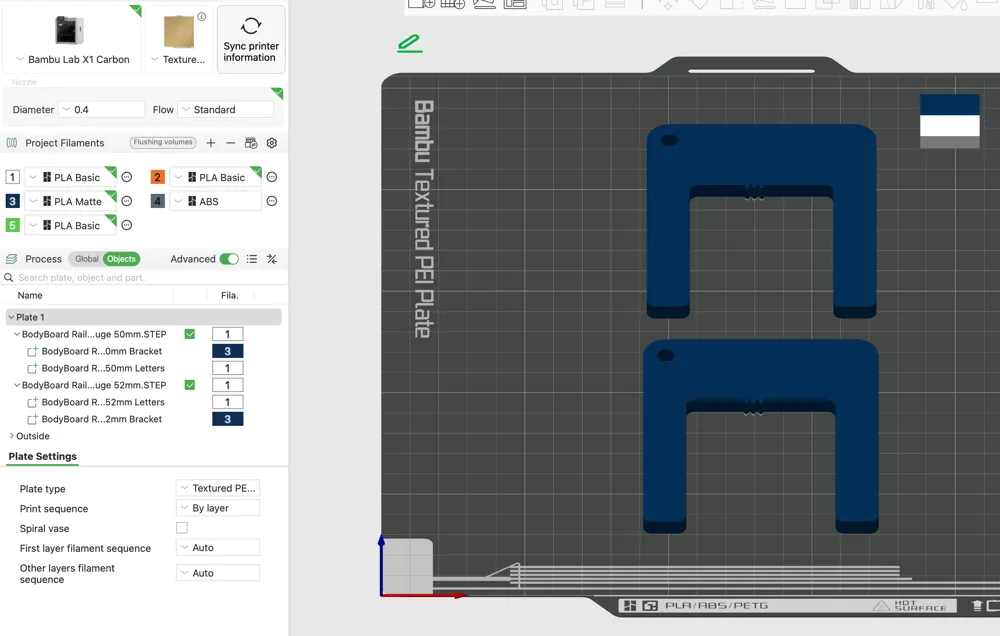This screenshot has width=1000, height=636.
Task: Click the Sync printer information button
Action: click(x=251, y=40)
